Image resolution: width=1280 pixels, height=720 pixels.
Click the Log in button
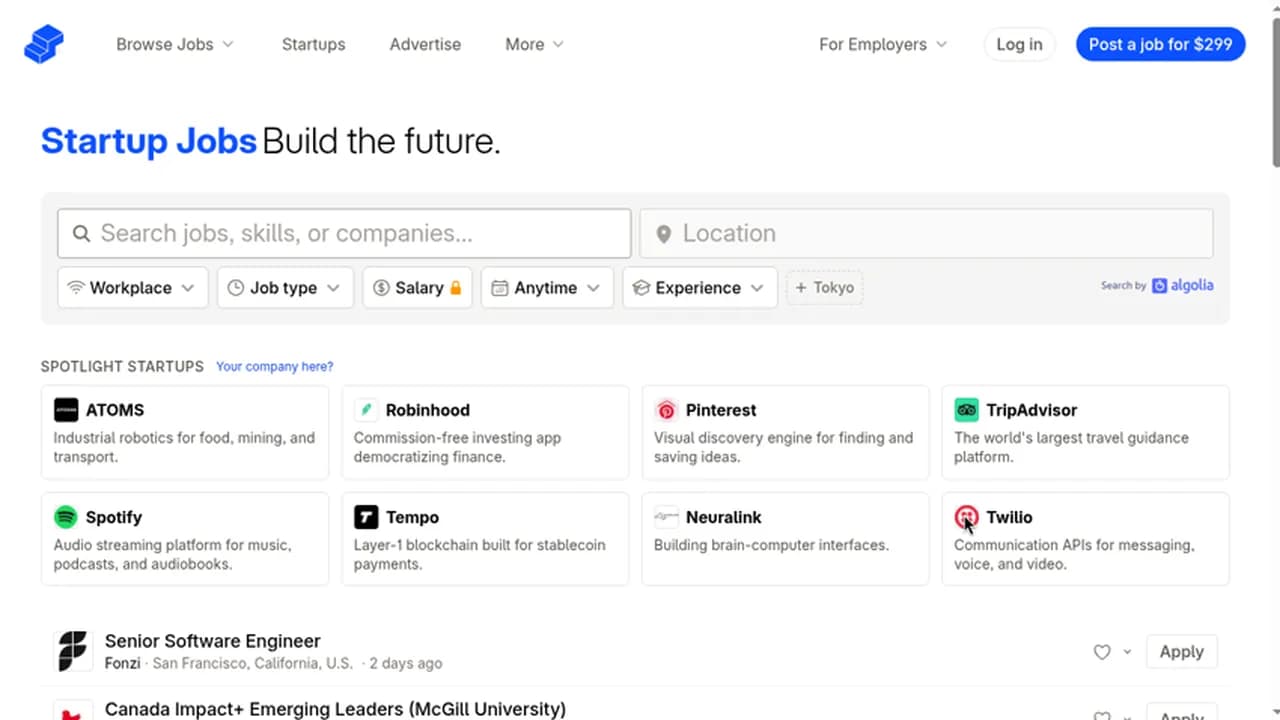[1019, 44]
